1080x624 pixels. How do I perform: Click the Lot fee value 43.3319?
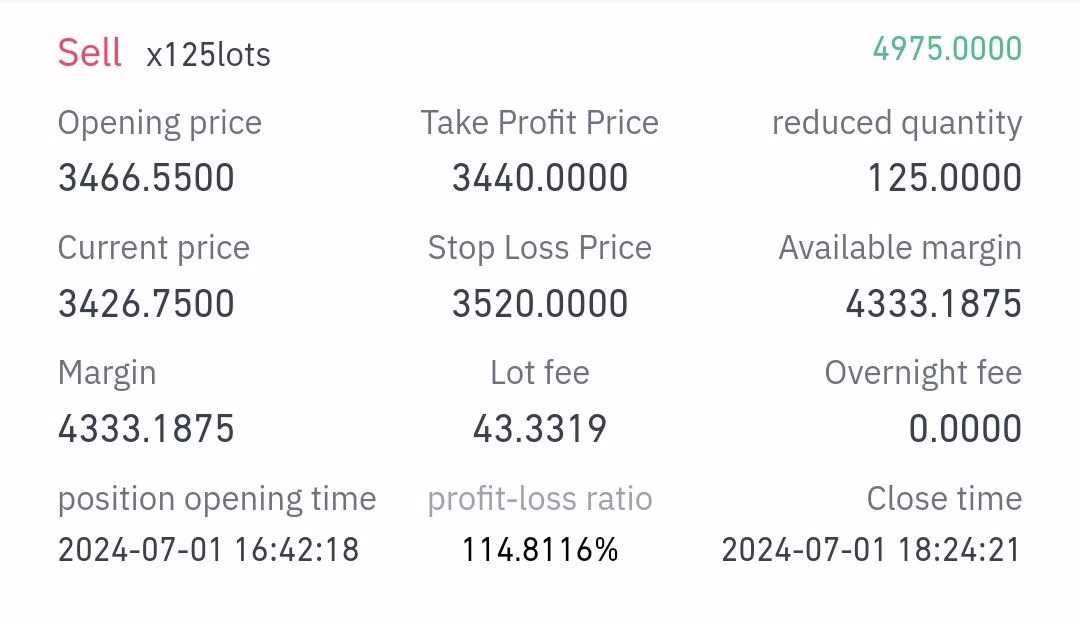[540, 428]
